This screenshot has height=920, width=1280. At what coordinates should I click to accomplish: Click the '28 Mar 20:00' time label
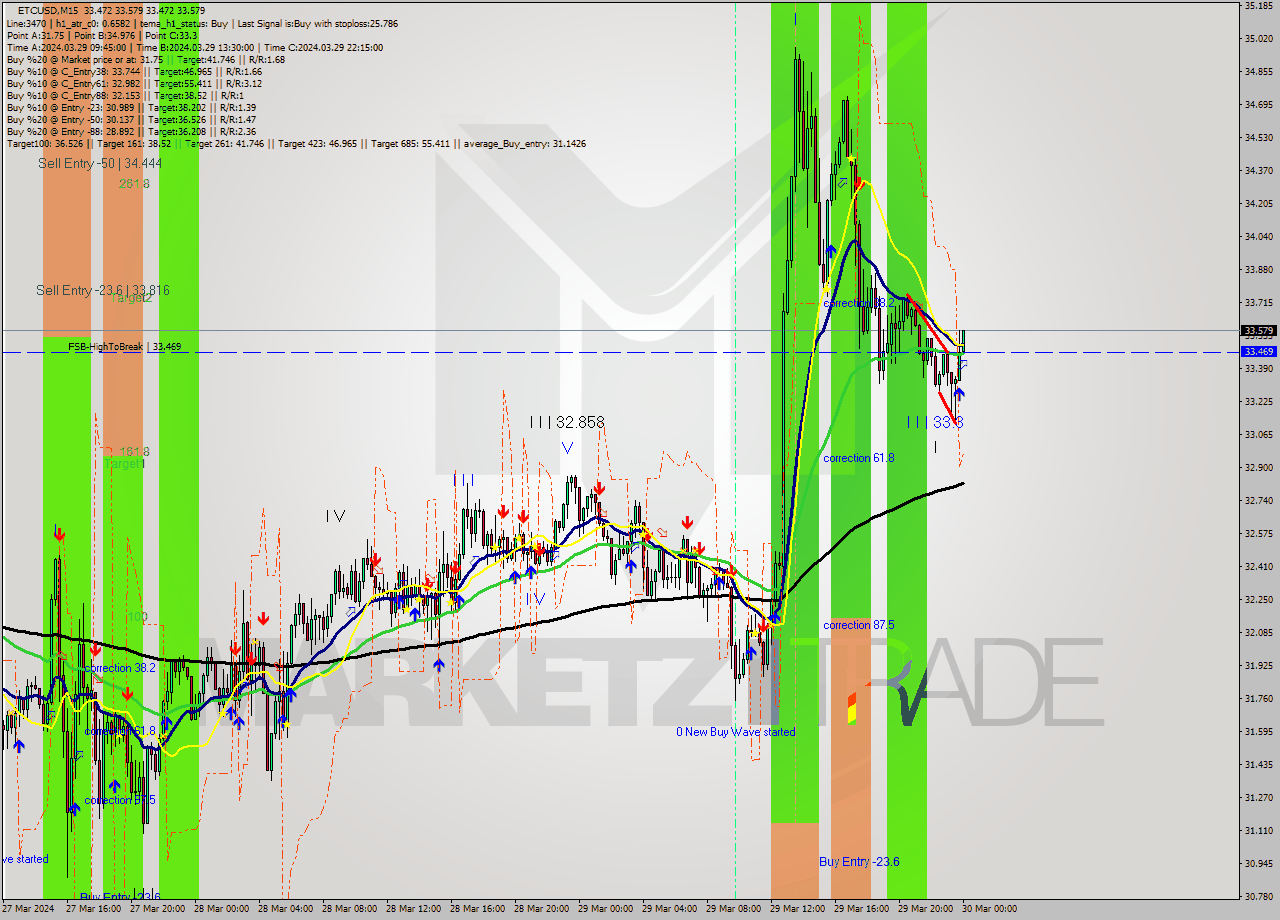click(x=541, y=909)
